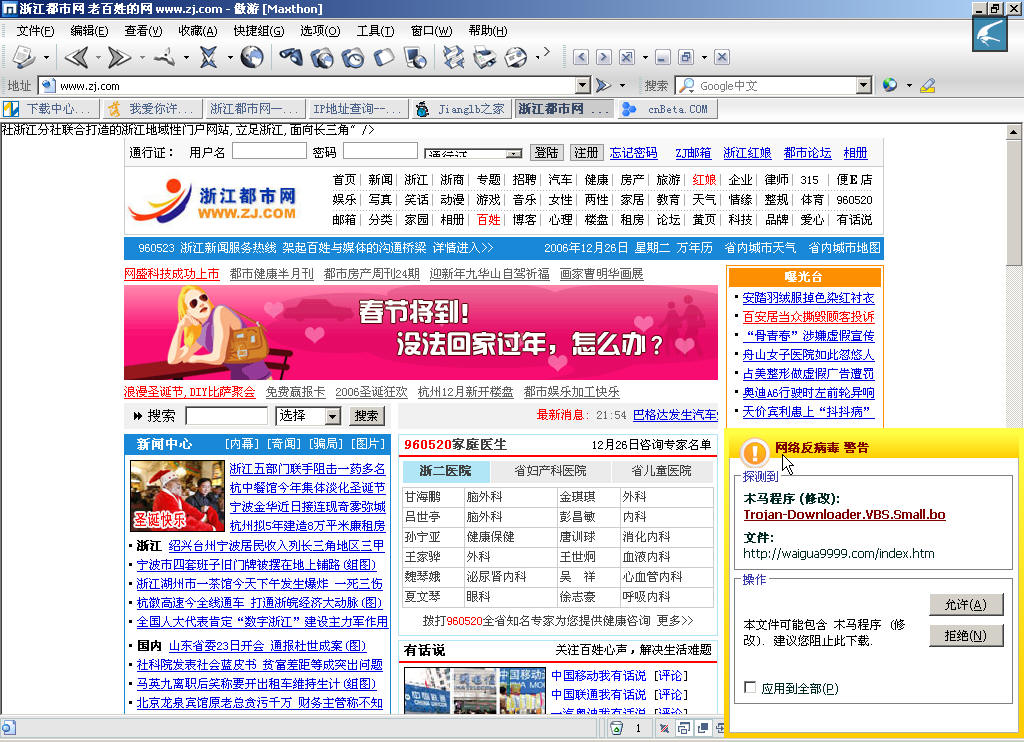Click the New page toolbar icon
This screenshot has height=742, width=1024.
click(24, 57)
